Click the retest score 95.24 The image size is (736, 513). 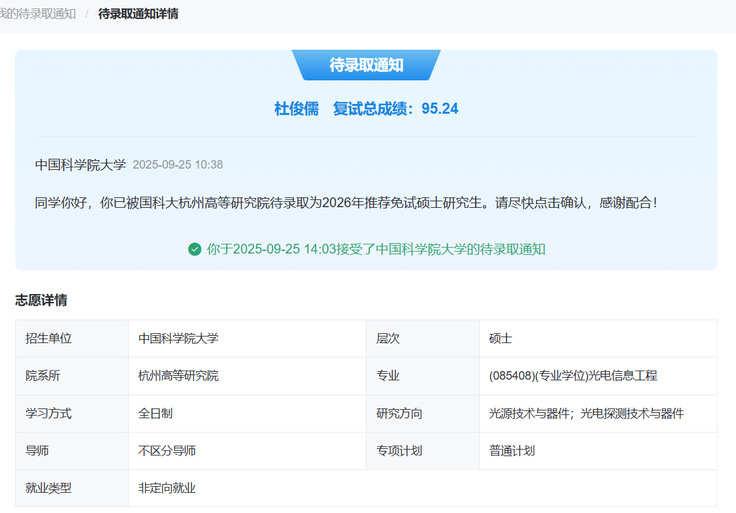(x=440, y=108)
